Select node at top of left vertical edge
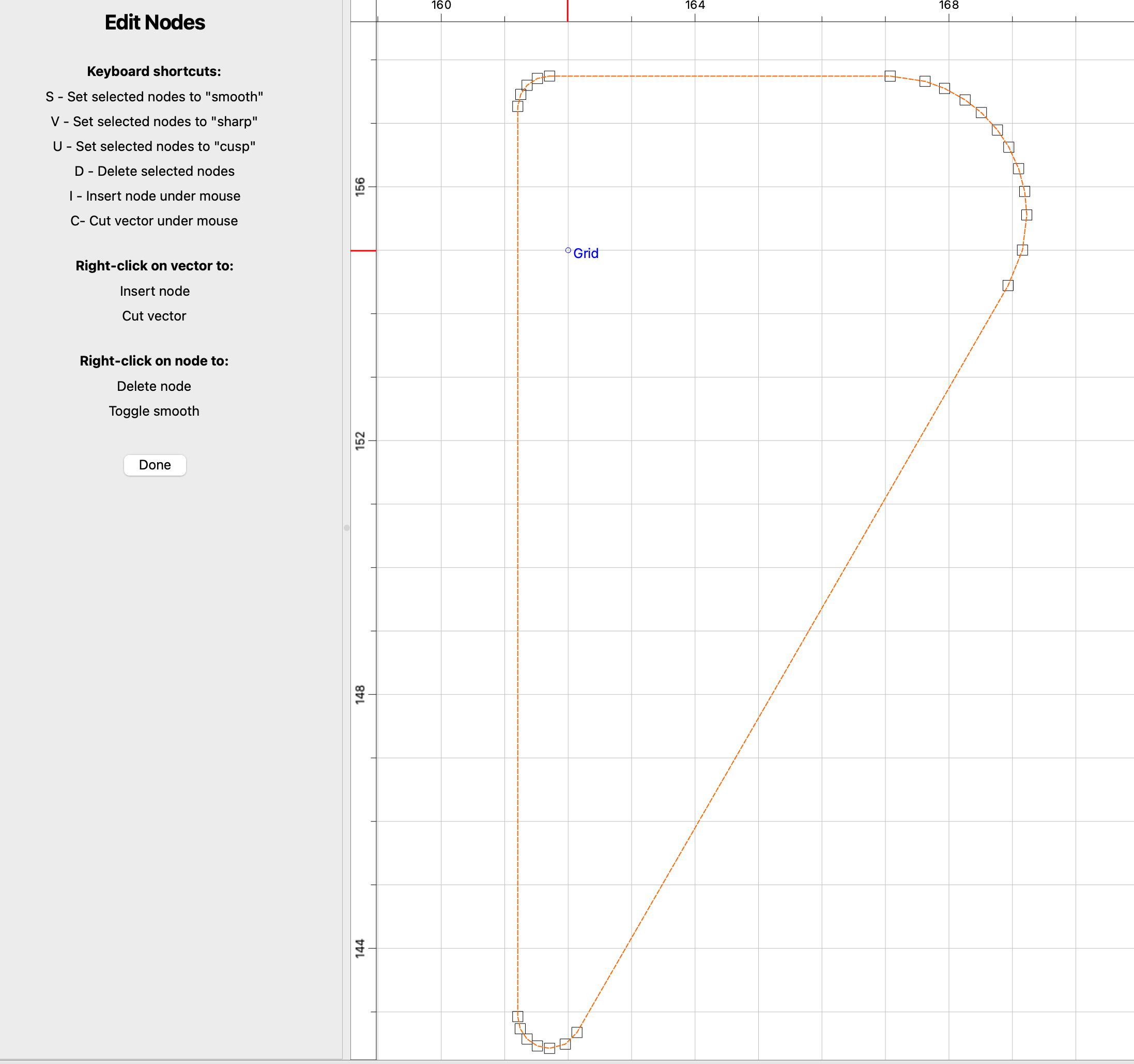1134x1064 pixels. (x=517, y=106)
